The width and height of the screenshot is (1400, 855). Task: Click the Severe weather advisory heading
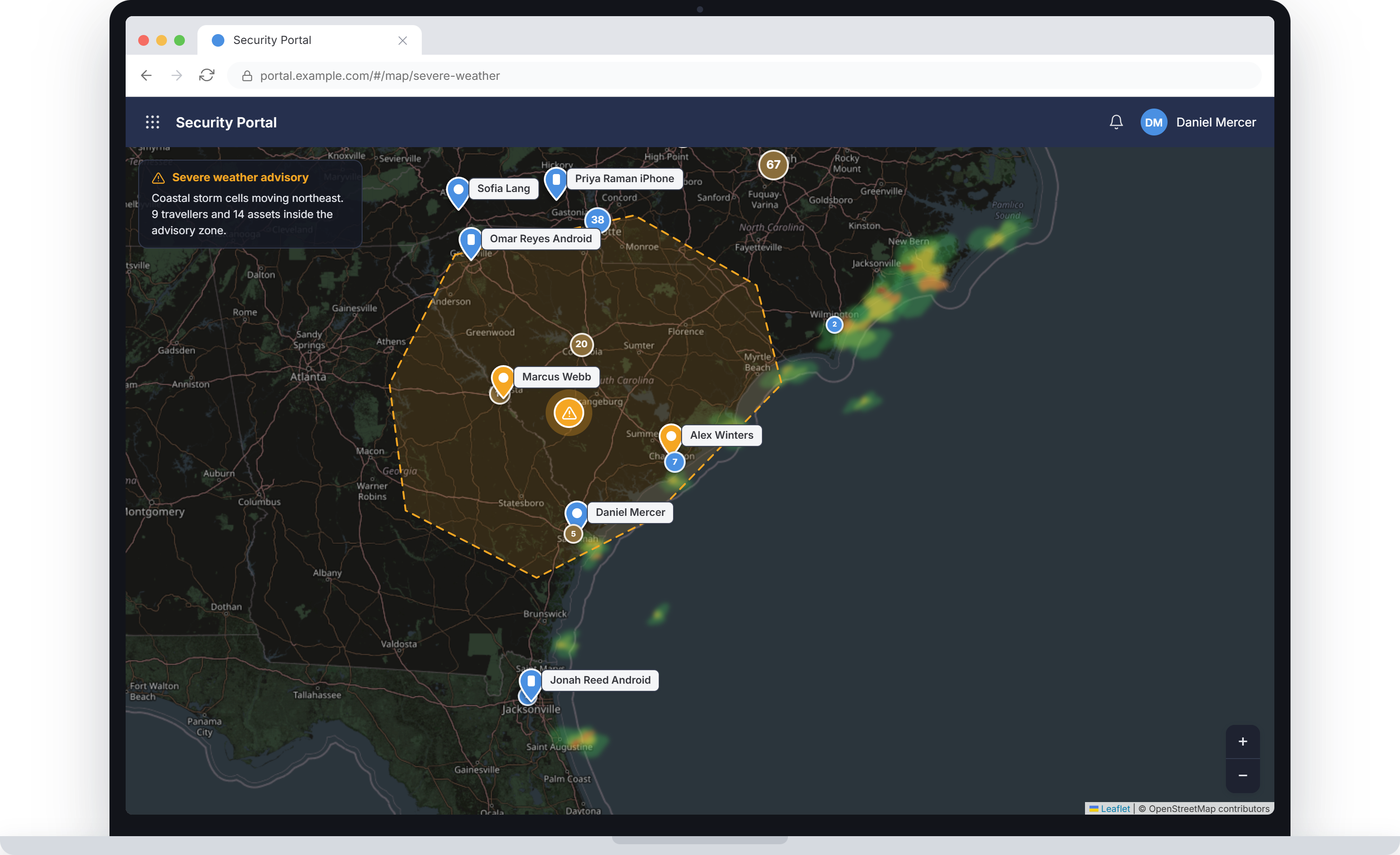tap(241, 177)
